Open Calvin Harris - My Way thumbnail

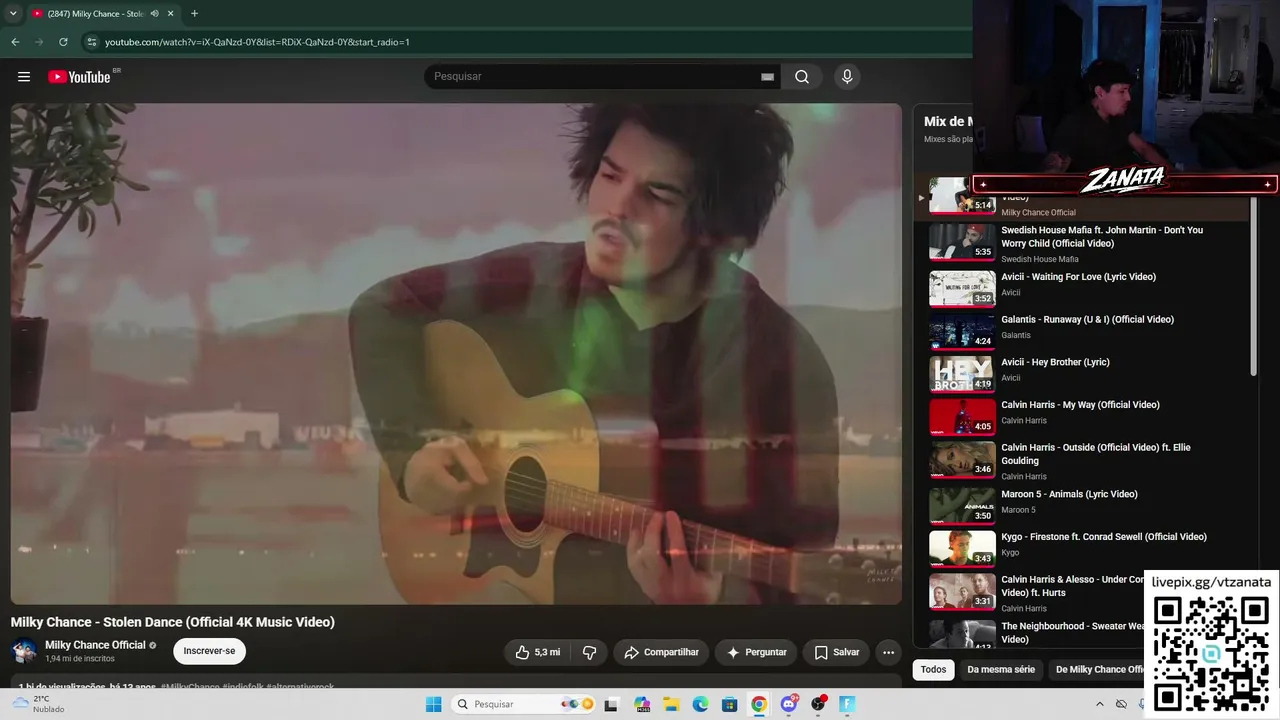962,416
